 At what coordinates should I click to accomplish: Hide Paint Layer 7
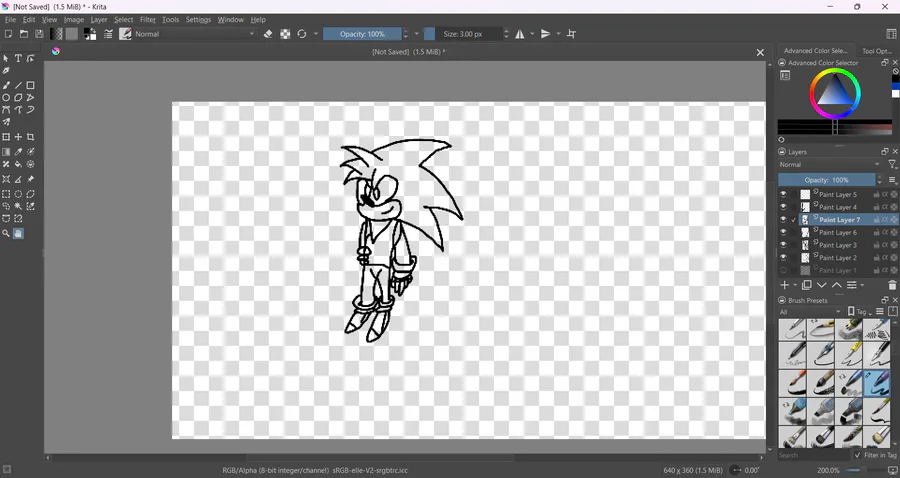(x=783, y=219)
